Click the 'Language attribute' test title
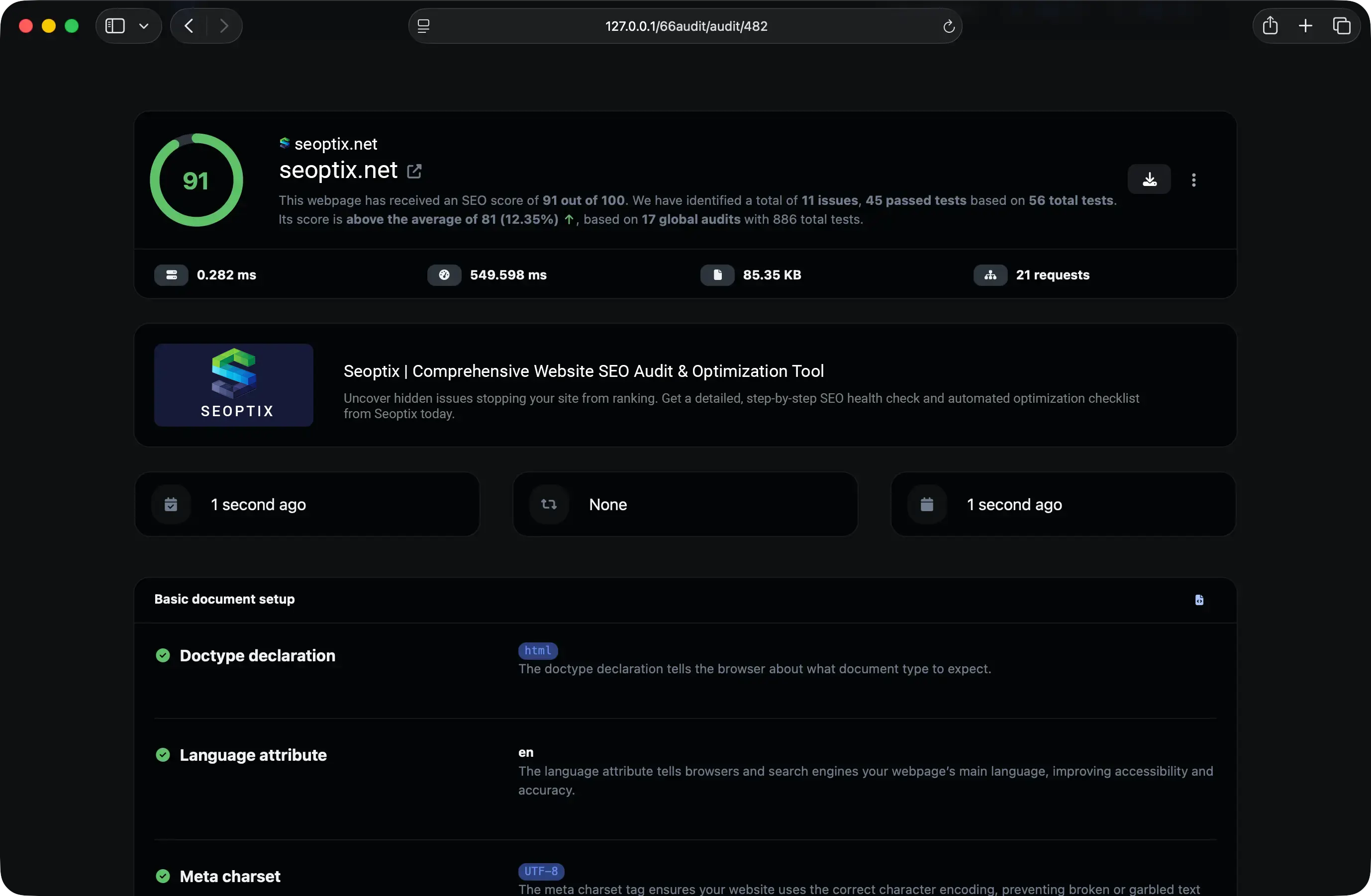The height and width of the screenshot is (896, 1371). [253, 754]
